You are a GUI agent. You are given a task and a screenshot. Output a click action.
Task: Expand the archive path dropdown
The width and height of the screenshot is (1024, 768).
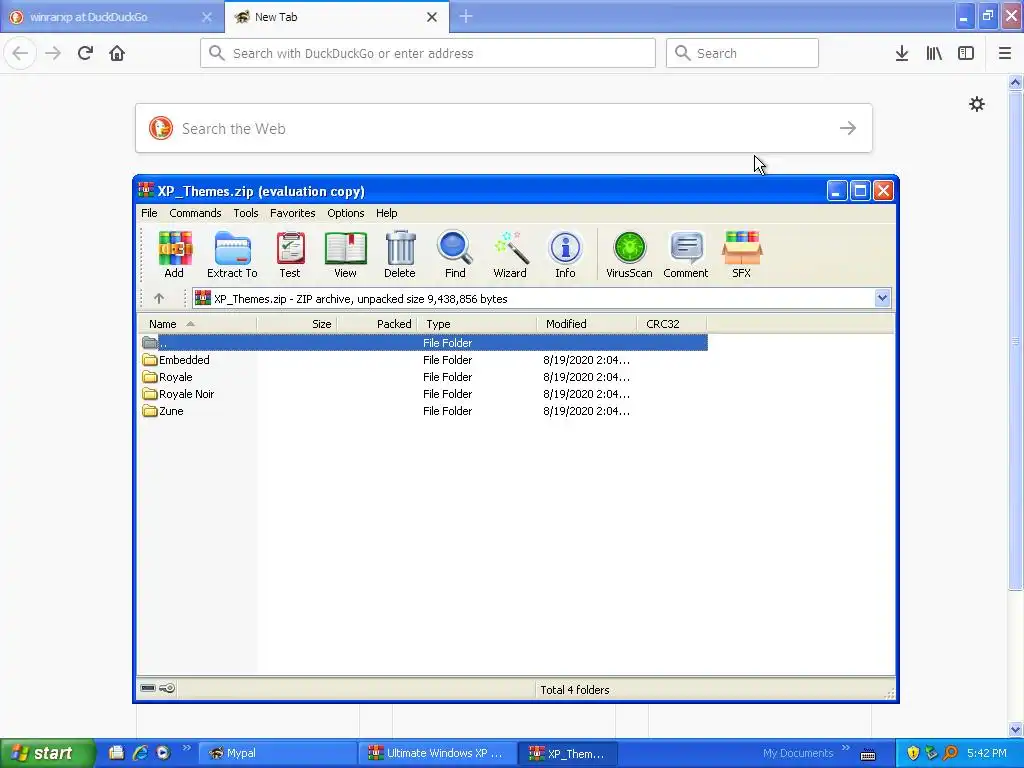882,298
